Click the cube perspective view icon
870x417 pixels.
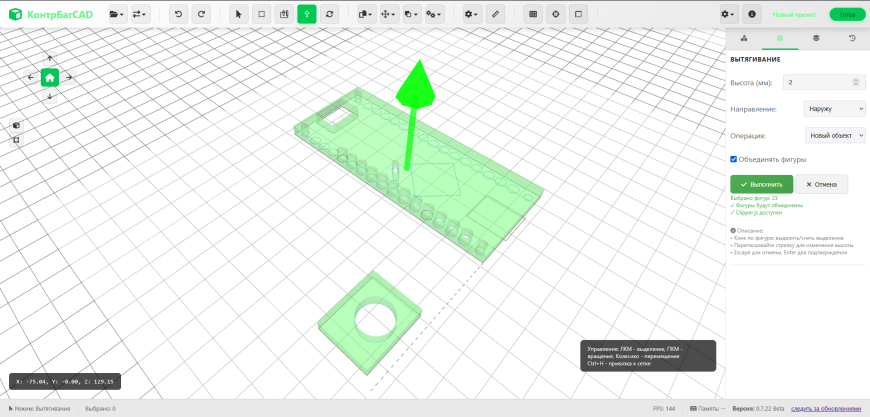[x=17, y=125]
